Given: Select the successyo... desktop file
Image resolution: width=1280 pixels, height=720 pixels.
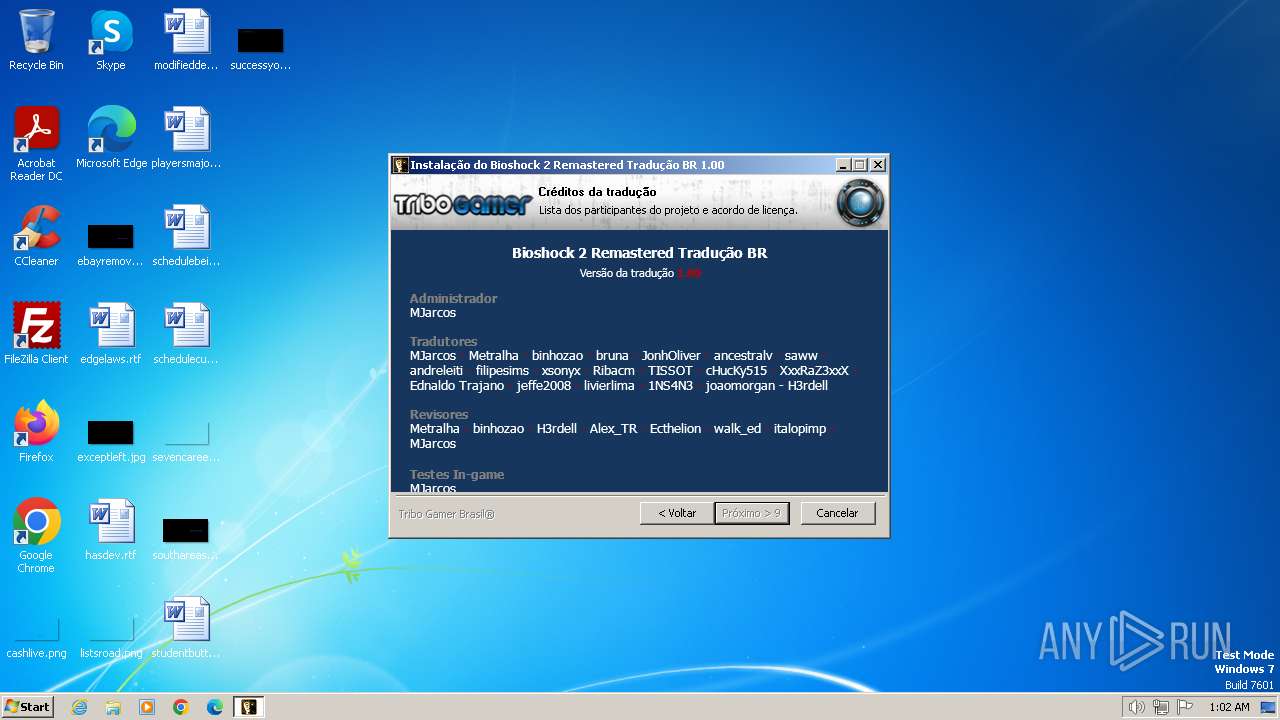Looking at the screenshot, I should click(260, 48).
